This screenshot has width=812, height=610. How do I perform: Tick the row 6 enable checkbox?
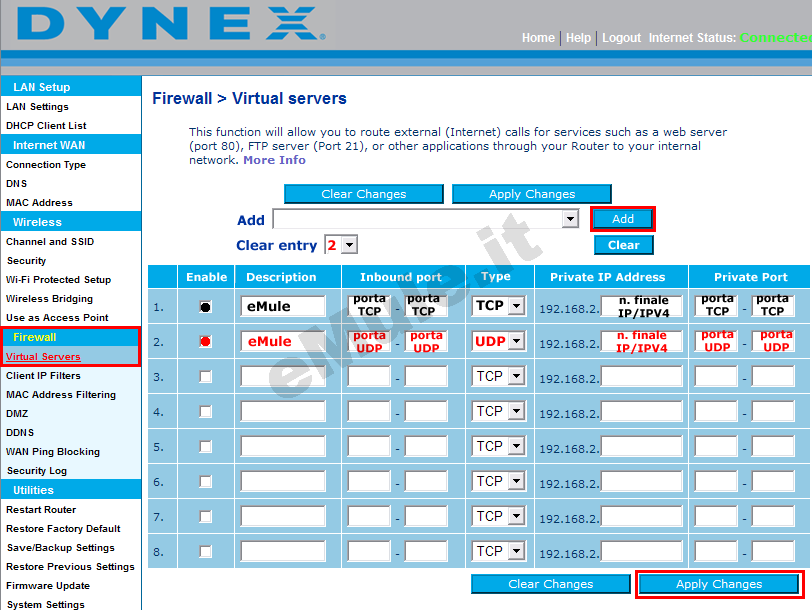click(205, 482)
